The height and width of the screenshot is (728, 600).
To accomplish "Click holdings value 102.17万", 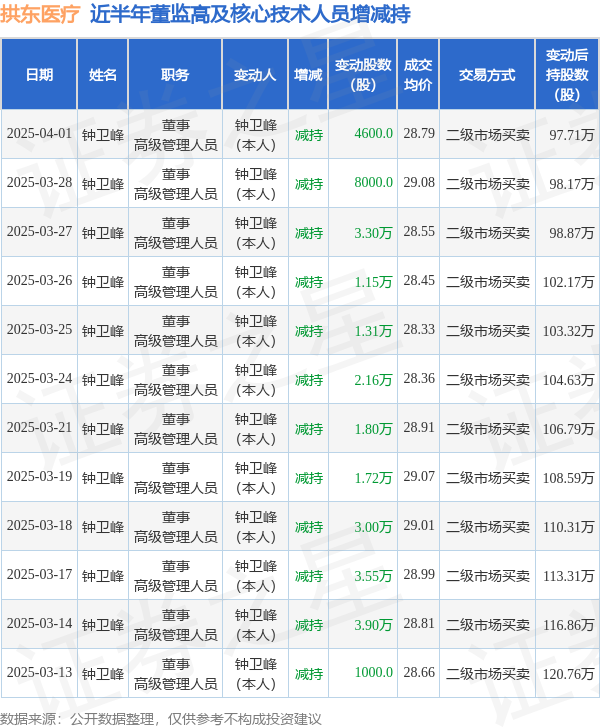I will (x=568, y=282).
